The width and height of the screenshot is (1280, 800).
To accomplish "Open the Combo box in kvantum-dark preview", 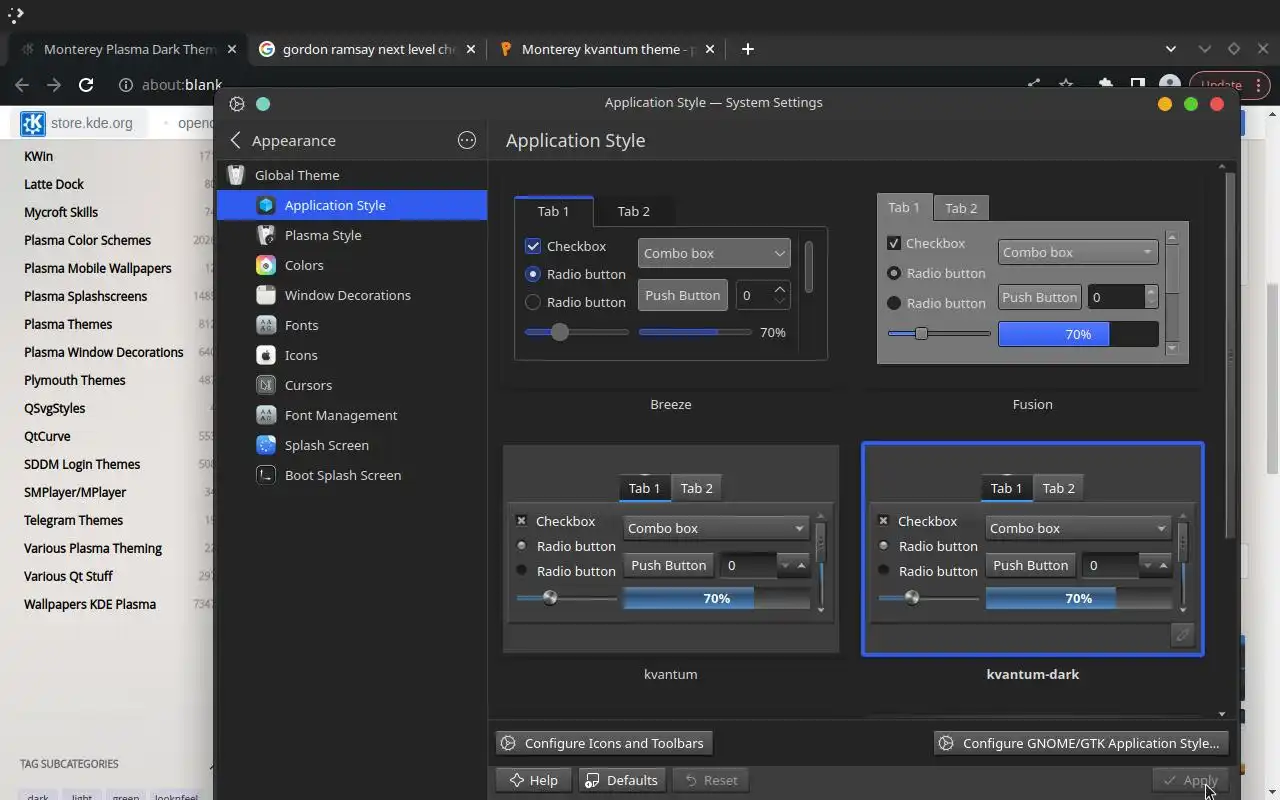I will pos(1078,528).
